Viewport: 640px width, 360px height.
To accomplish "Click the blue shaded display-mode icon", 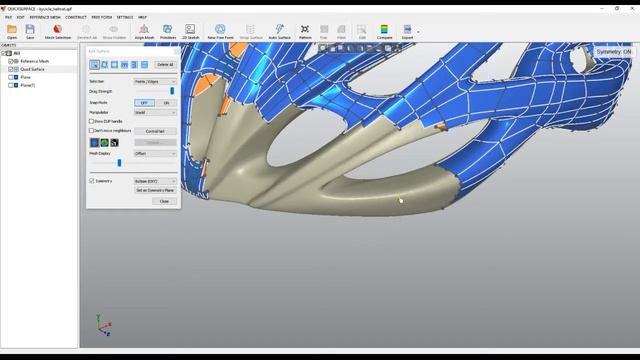I will [94, 142].
